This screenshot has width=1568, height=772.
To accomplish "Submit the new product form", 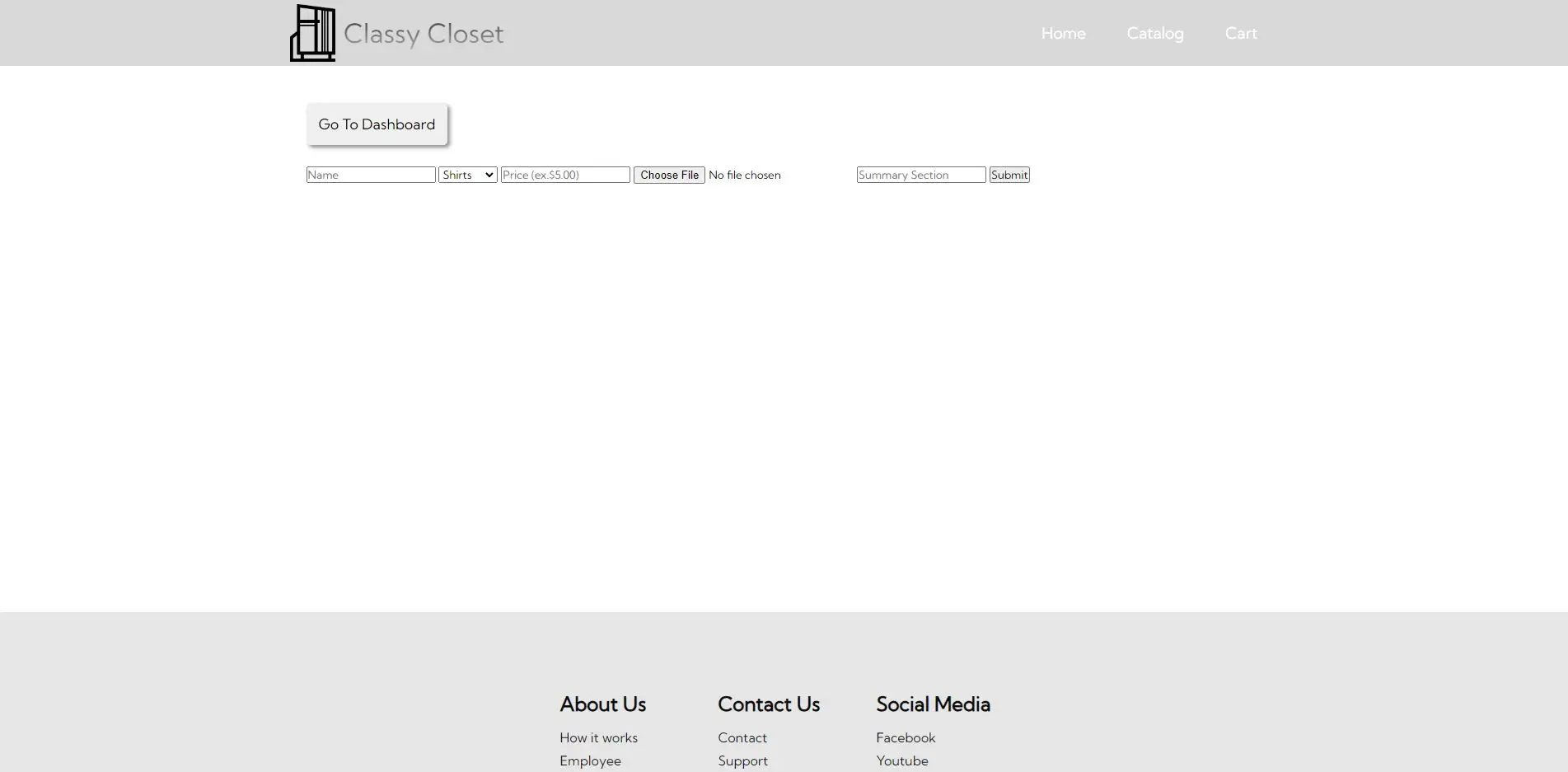I will click(1009, 175).
